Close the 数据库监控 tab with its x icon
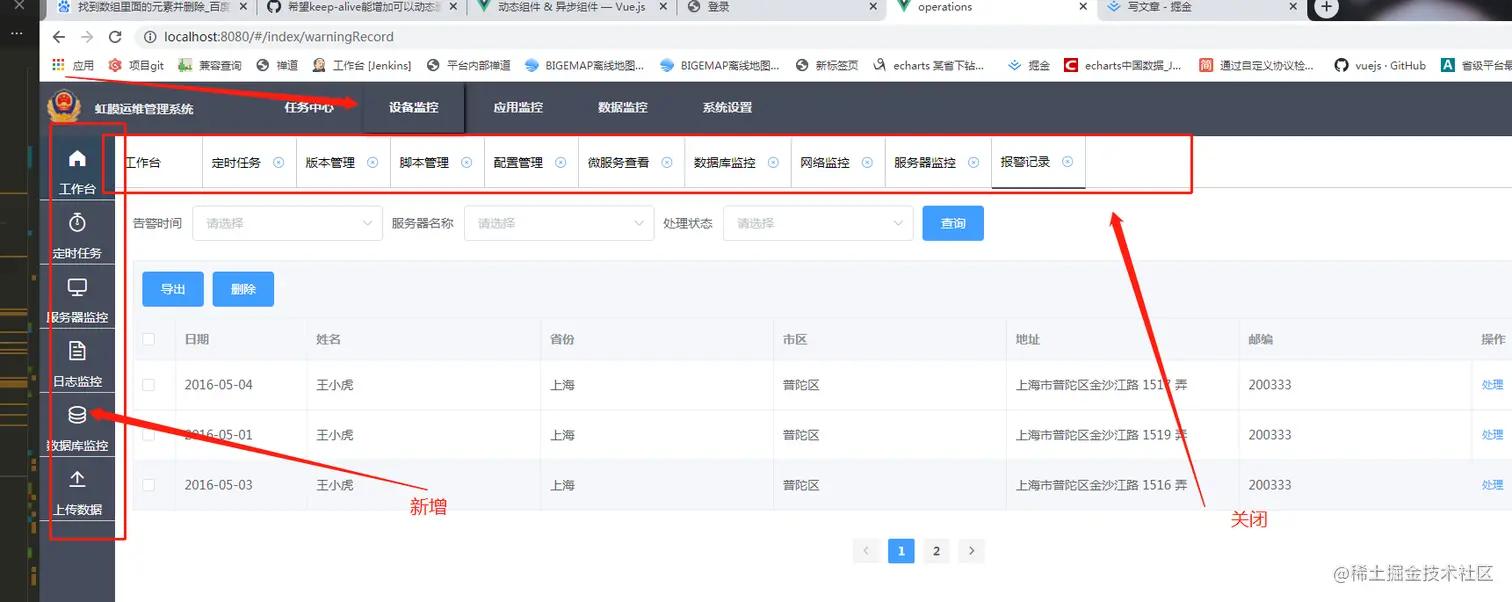The image size is (1512, 602). point(773,162)
